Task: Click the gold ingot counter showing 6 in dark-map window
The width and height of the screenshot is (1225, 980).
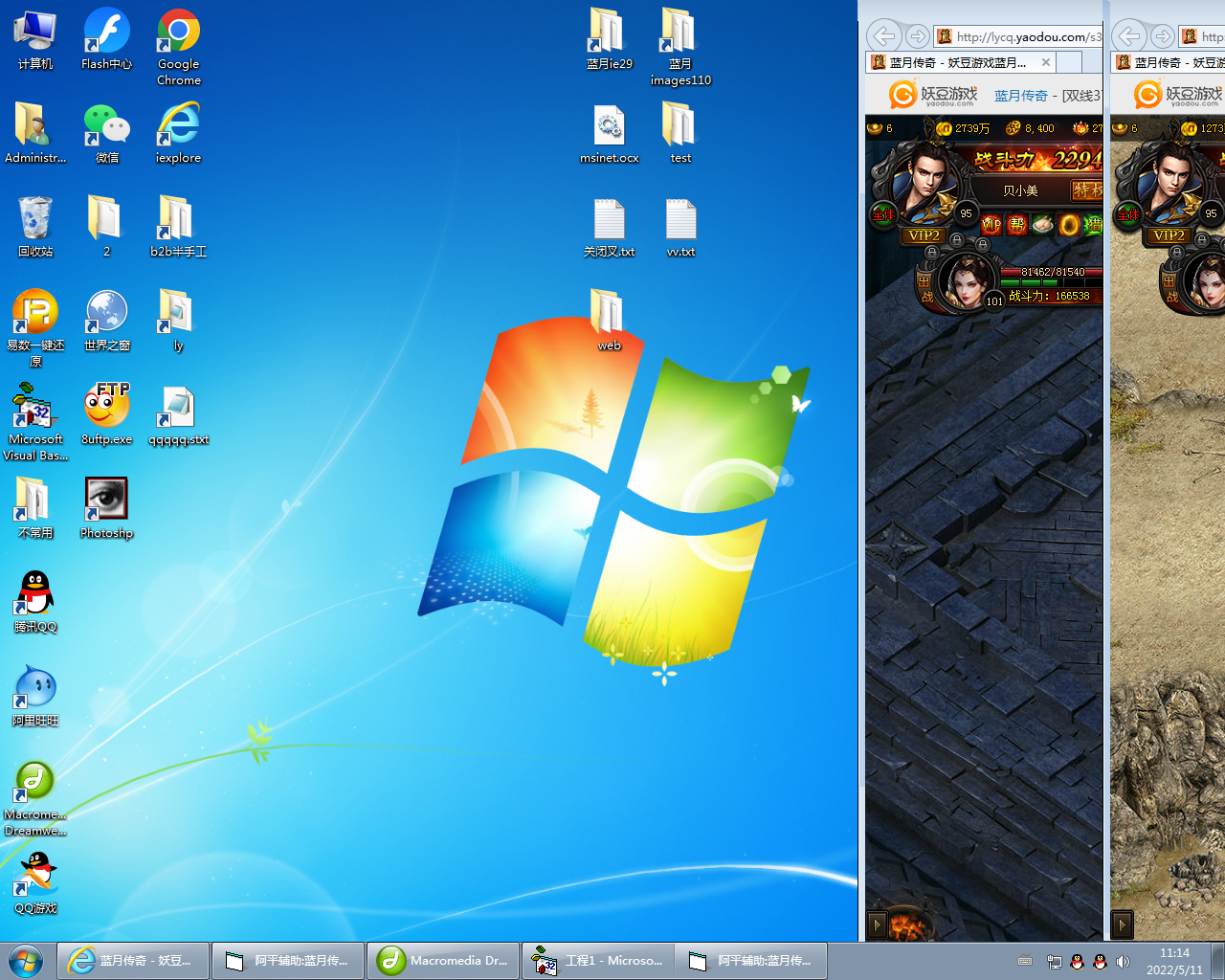Action: pyautogui.click(x=880, y=128)
